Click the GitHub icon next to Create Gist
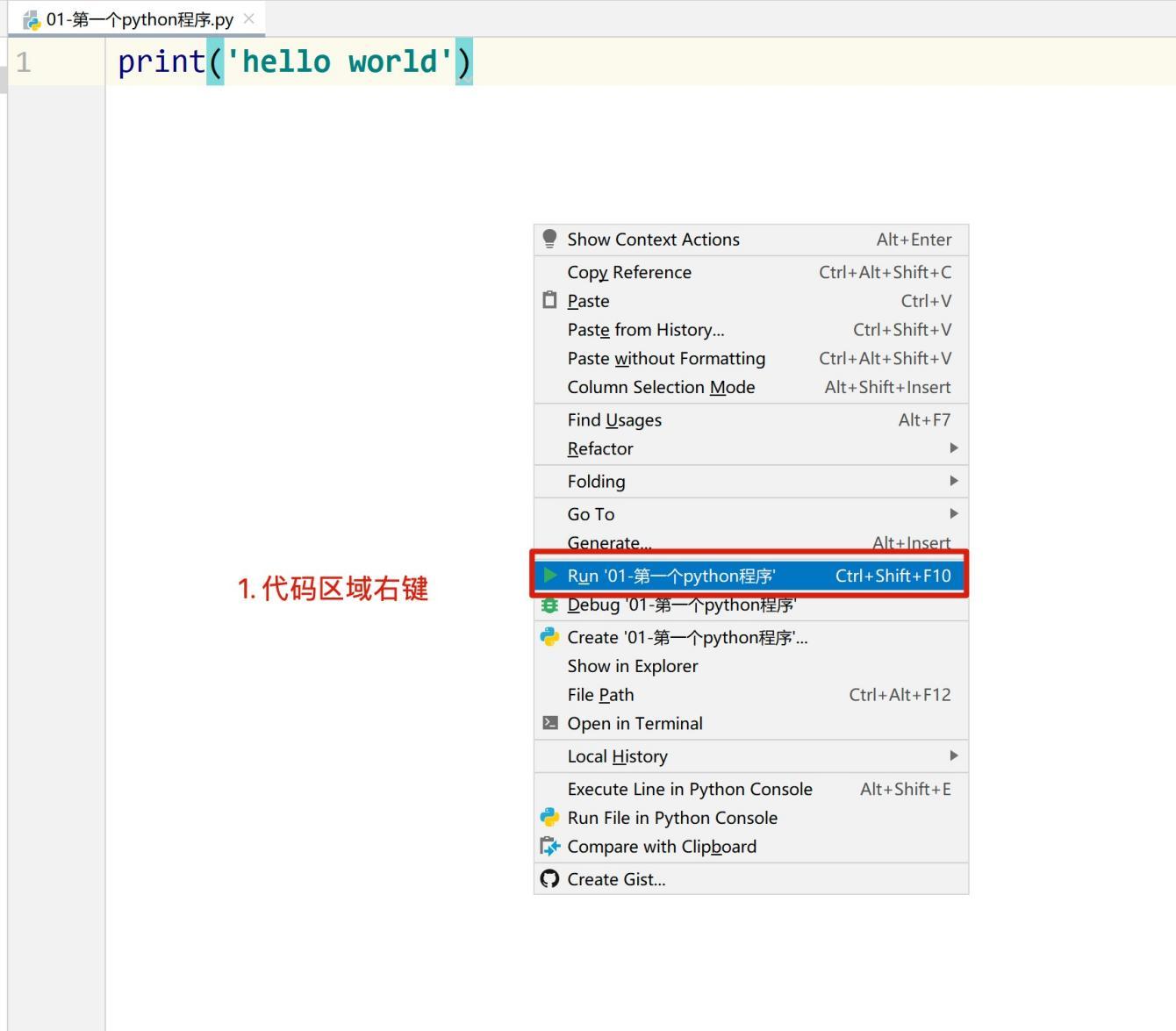The width and height of the screenshot is (1176, 1031). click(x=550, y=878)
